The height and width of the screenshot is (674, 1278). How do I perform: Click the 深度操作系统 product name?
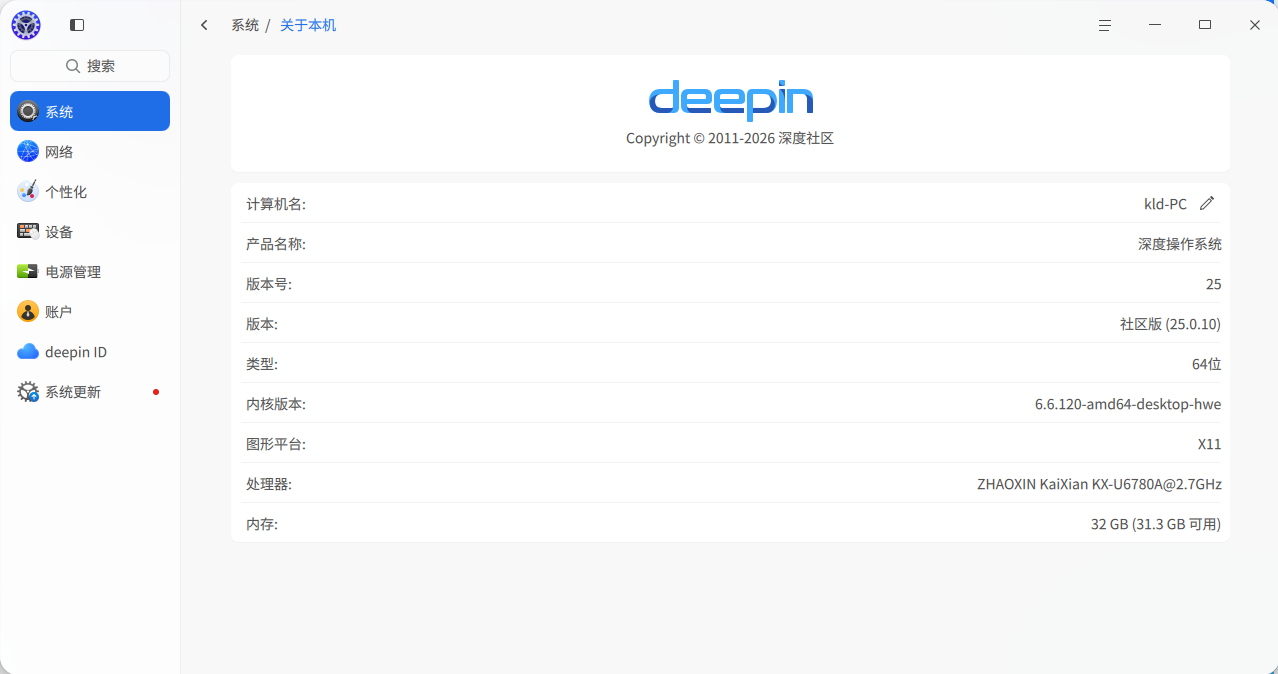pos(1180,244)
